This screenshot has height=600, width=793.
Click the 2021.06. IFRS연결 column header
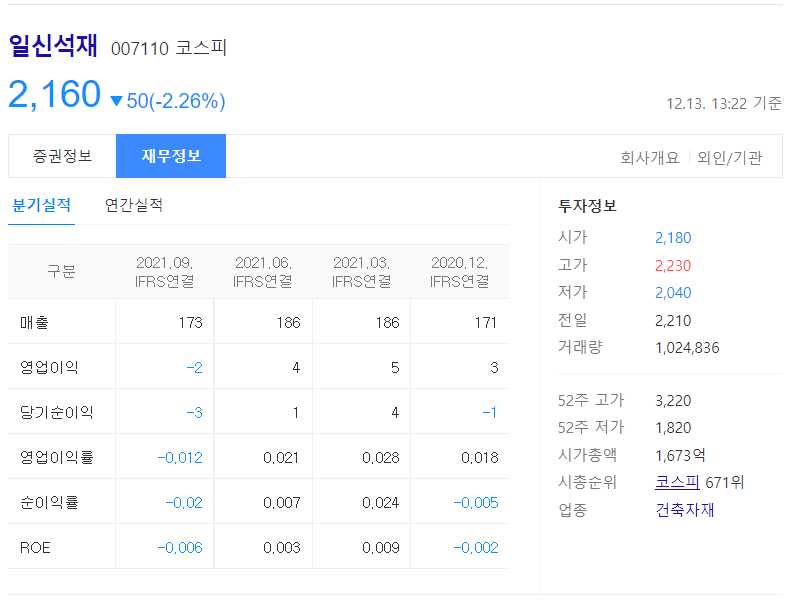point(263,272)
